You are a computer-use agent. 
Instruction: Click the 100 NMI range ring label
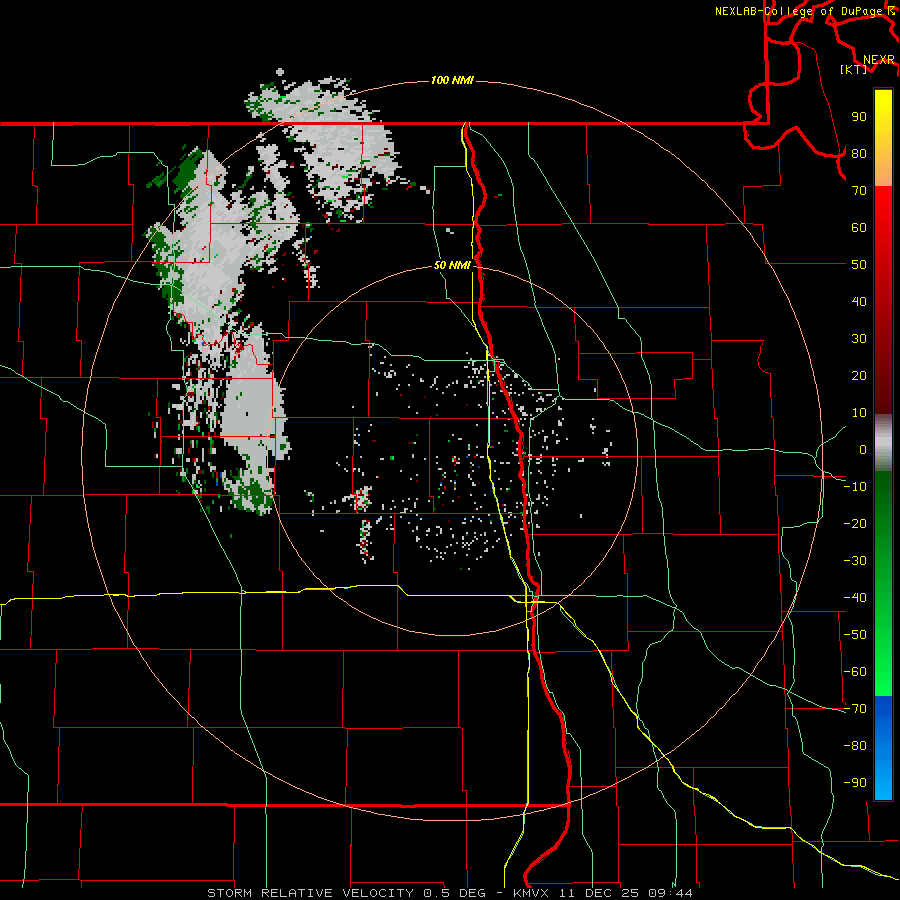(x=452, y=80)
